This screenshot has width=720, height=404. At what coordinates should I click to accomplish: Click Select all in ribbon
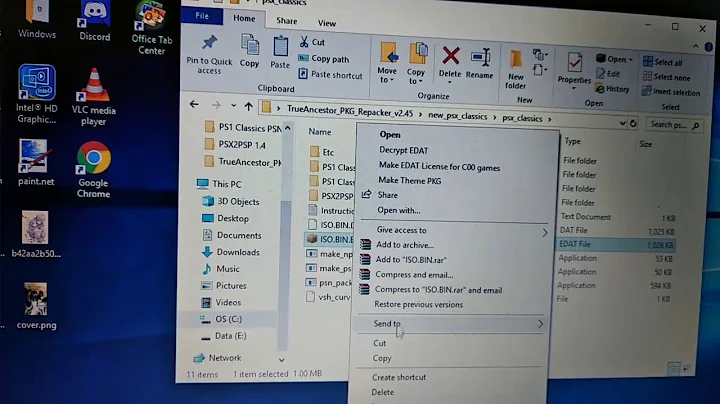coord(663,62)
